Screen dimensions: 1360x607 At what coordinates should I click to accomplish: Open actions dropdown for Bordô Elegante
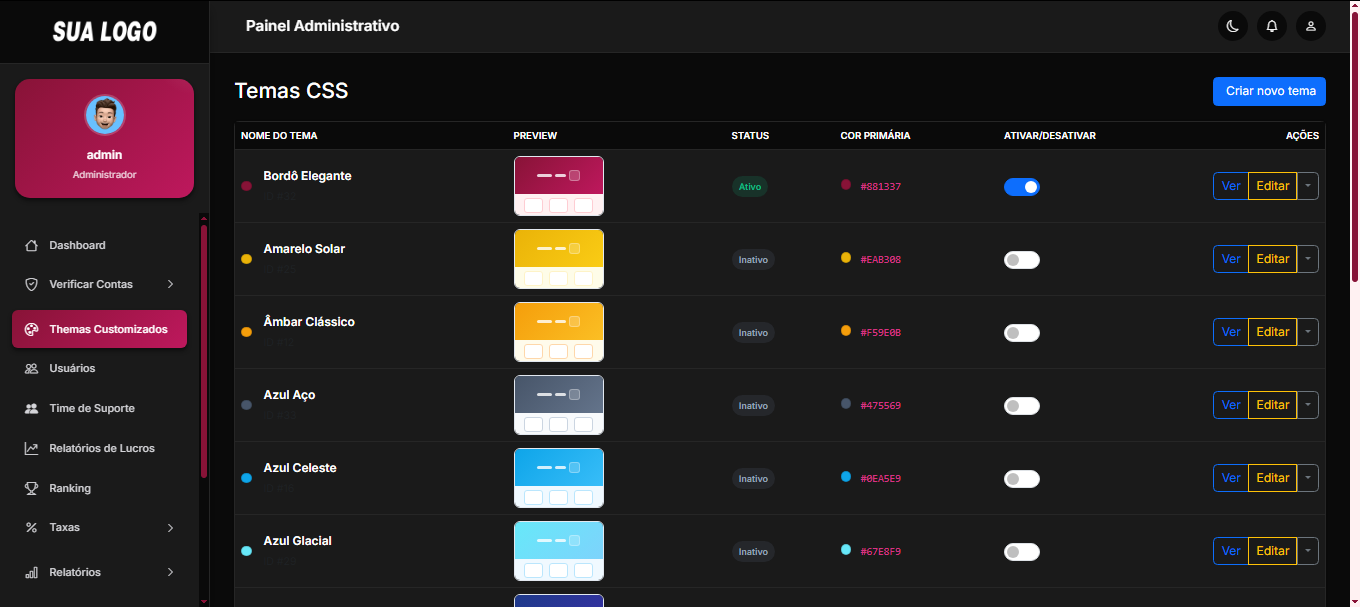pyautogui.click(x=1308, y=186)
